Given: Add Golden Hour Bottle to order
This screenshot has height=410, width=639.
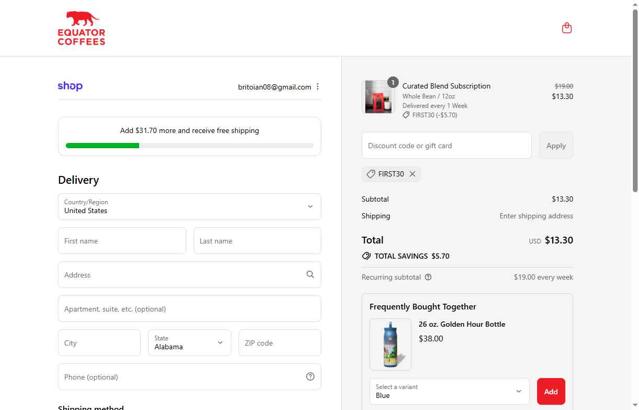Looking at the screenshot, I should (x=551, y=391).
